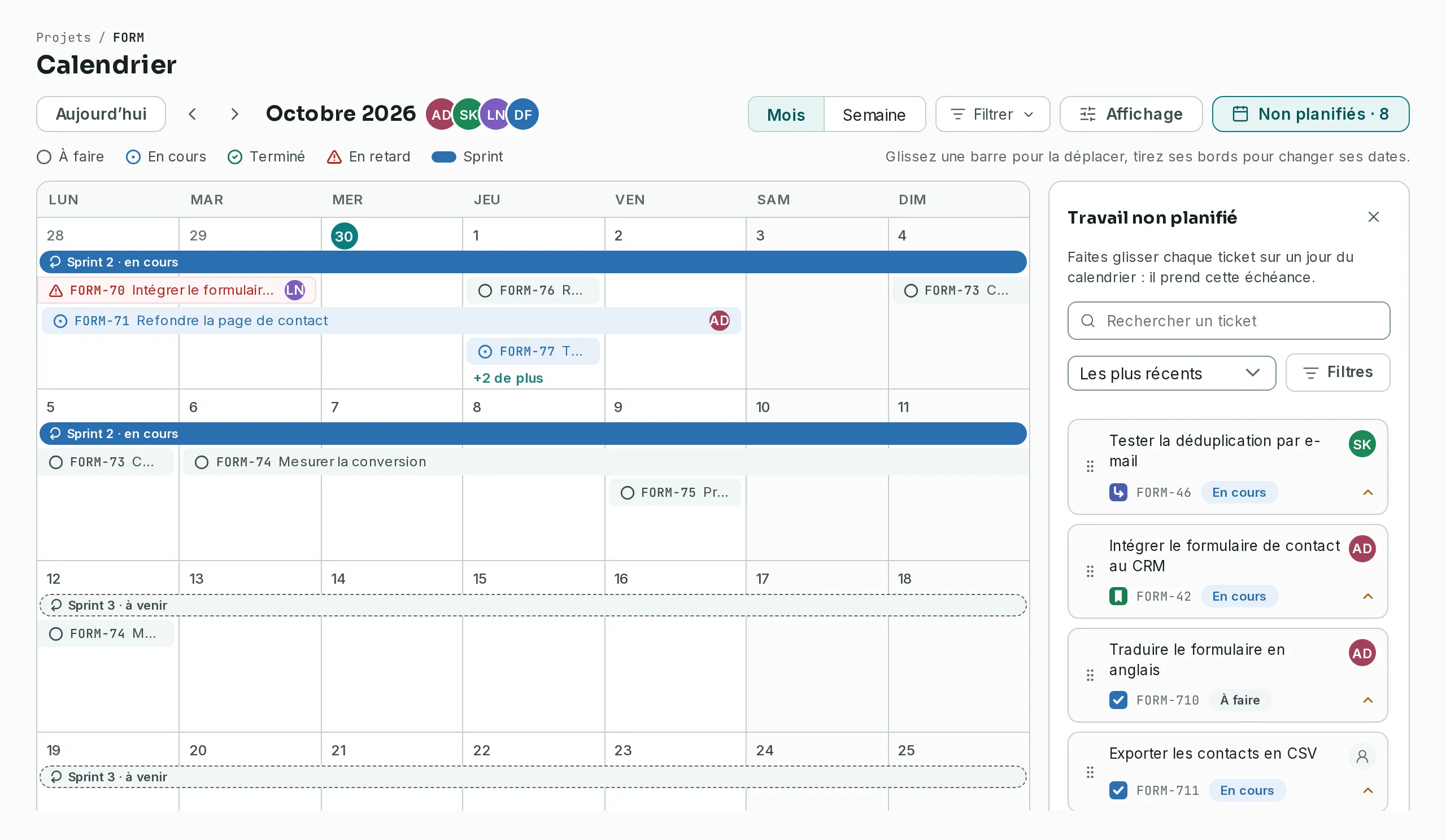This screenshot has width=1446, height=840.
Task: Grab the drag handle of FORM-710 card
Action: 1090,675
